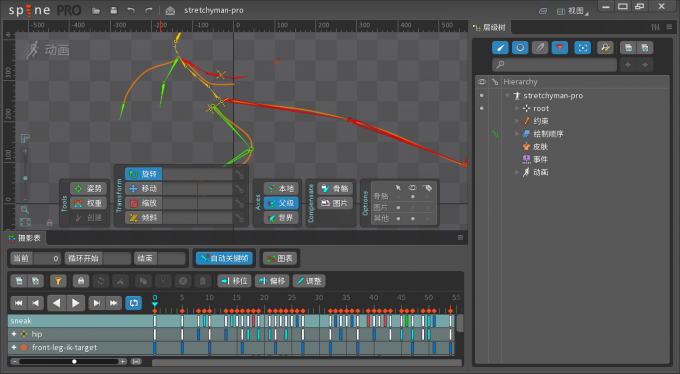Toggle visibility dot for root bone

(481, 108)
